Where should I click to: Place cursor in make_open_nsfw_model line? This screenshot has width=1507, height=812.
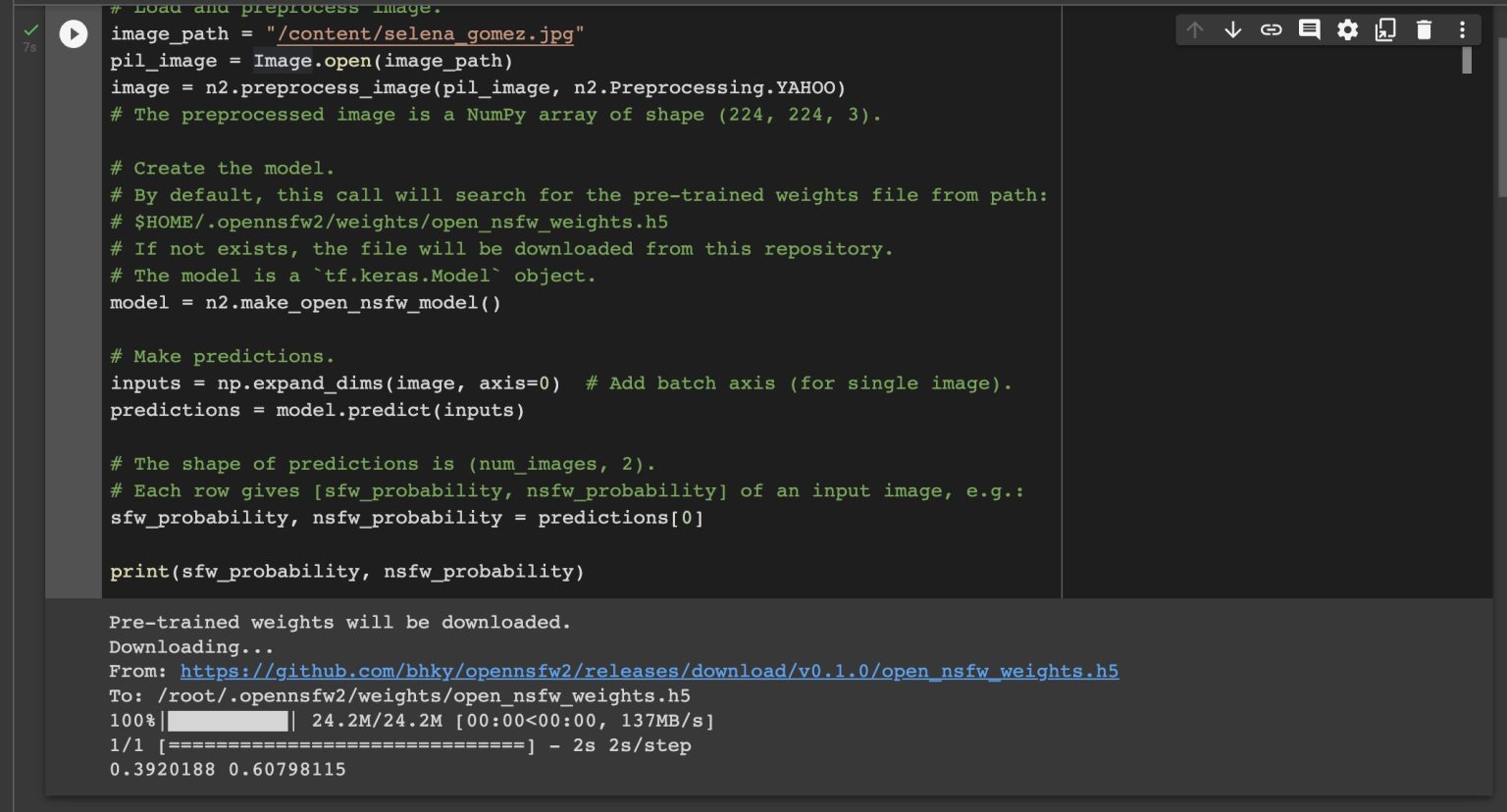(x=305, y=303)
